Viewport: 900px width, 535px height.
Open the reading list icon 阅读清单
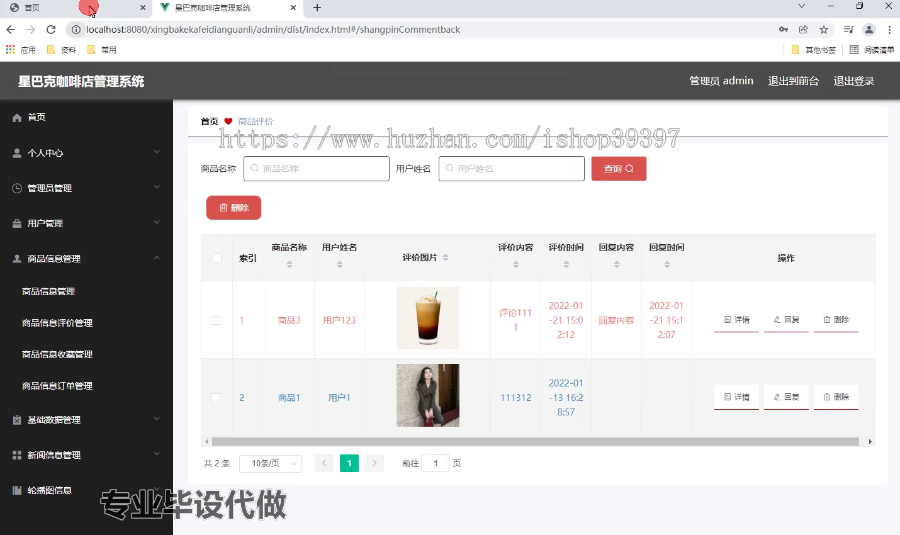tap(871, 50)
